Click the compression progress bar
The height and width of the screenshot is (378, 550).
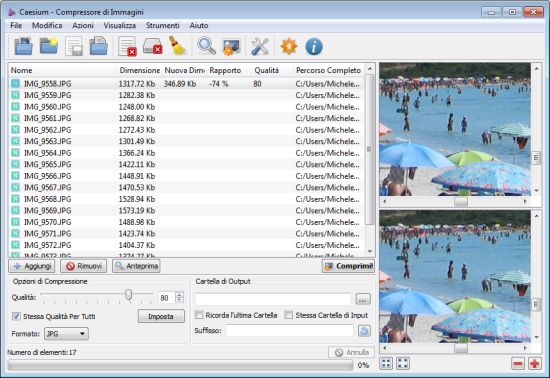[180, 365]
